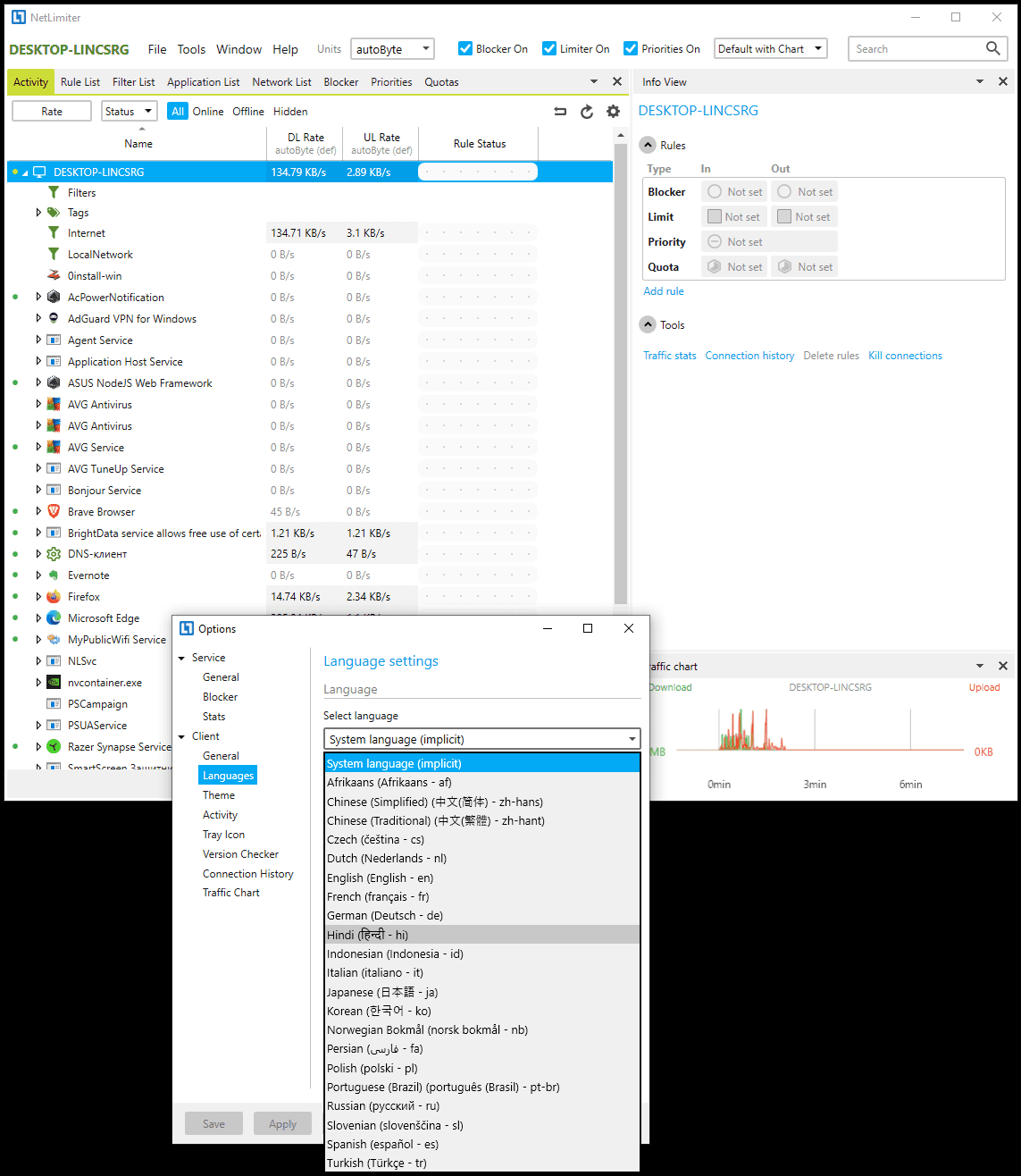
Task: Open the File menu
Action: 157,49
